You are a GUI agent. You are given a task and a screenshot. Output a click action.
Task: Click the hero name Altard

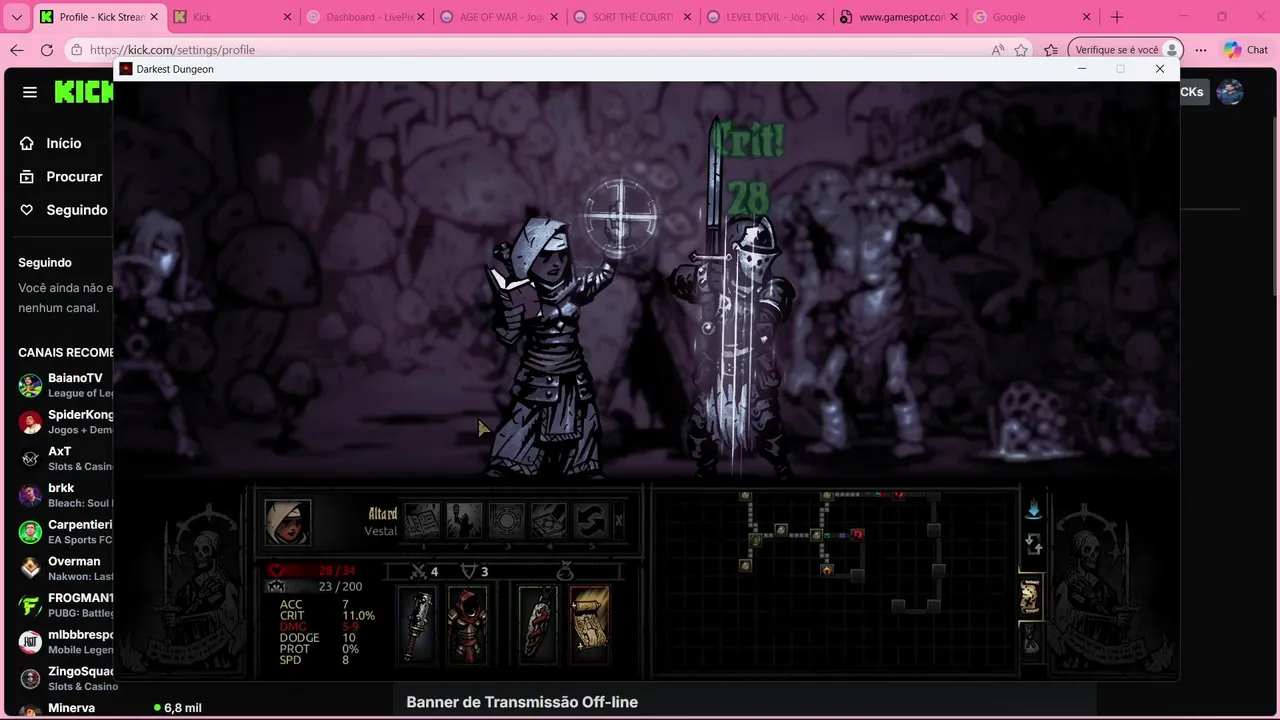tap(383, 514)
